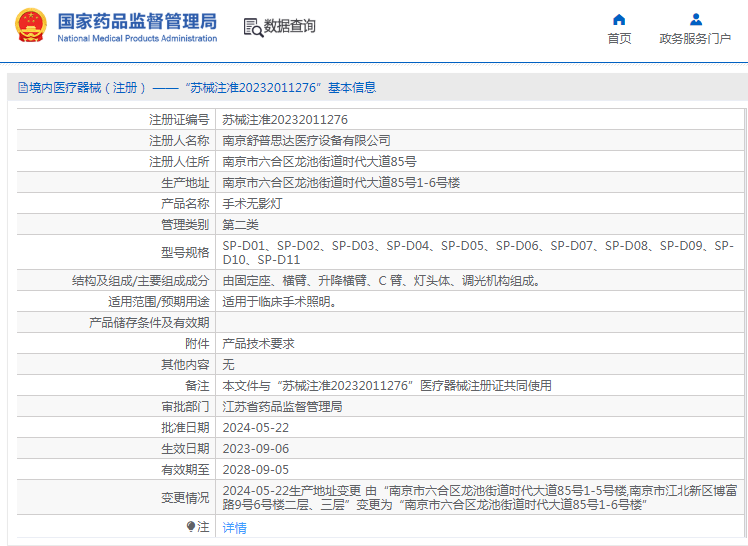
Task: Click the 有效期至 row label
Action: click(x=185, y=470)
